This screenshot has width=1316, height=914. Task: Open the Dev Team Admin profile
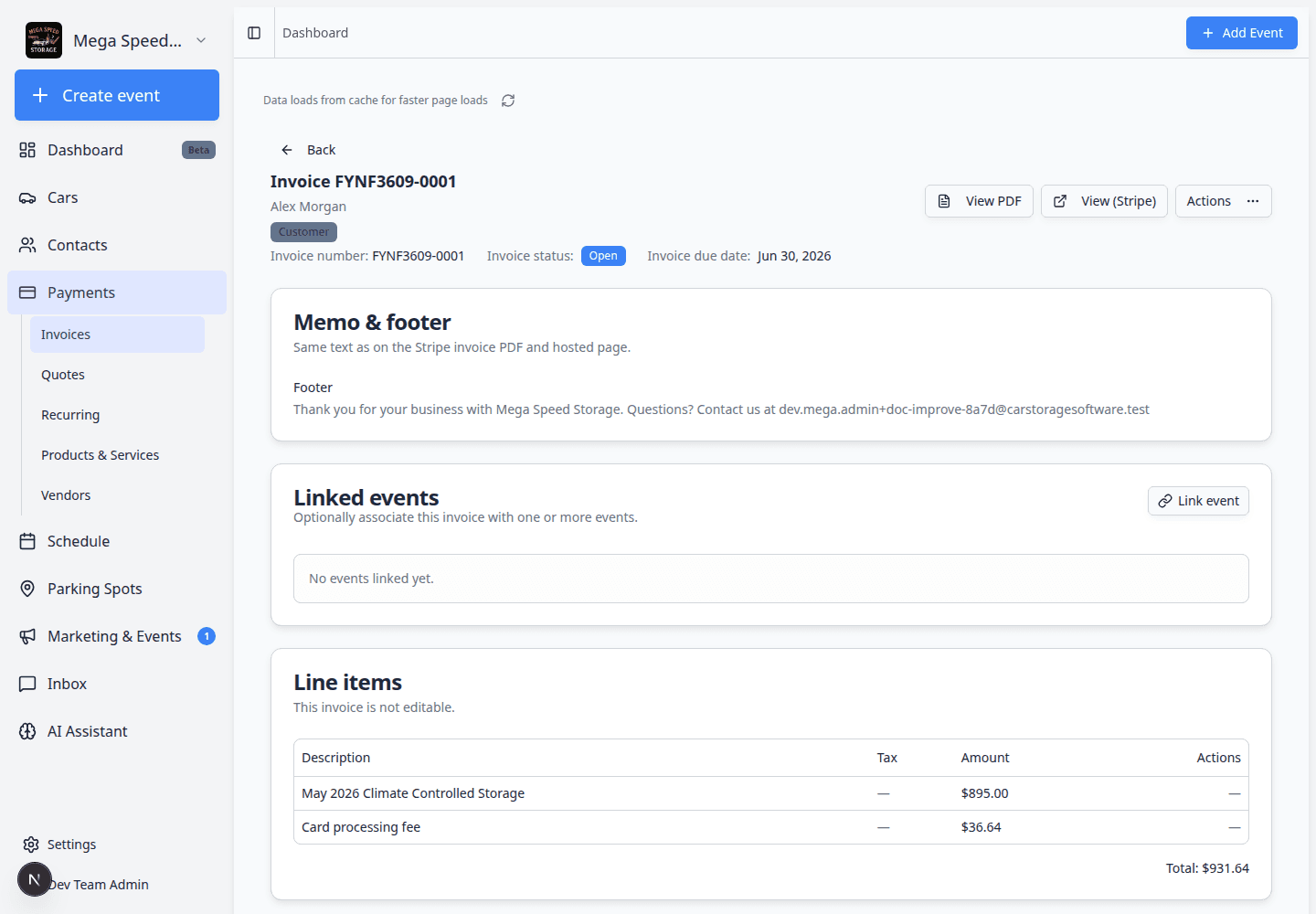point(99,885)
